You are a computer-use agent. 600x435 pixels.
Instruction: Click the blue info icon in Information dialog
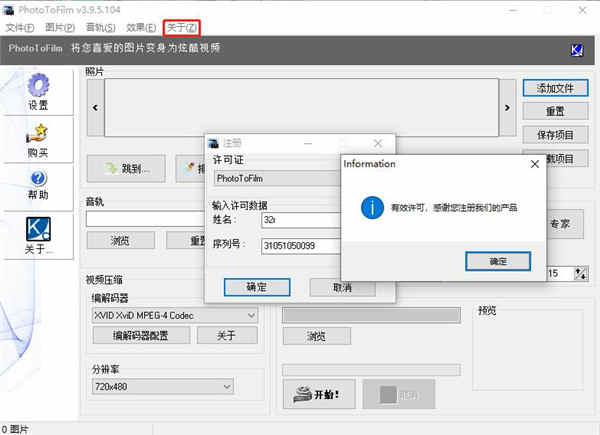372,207
